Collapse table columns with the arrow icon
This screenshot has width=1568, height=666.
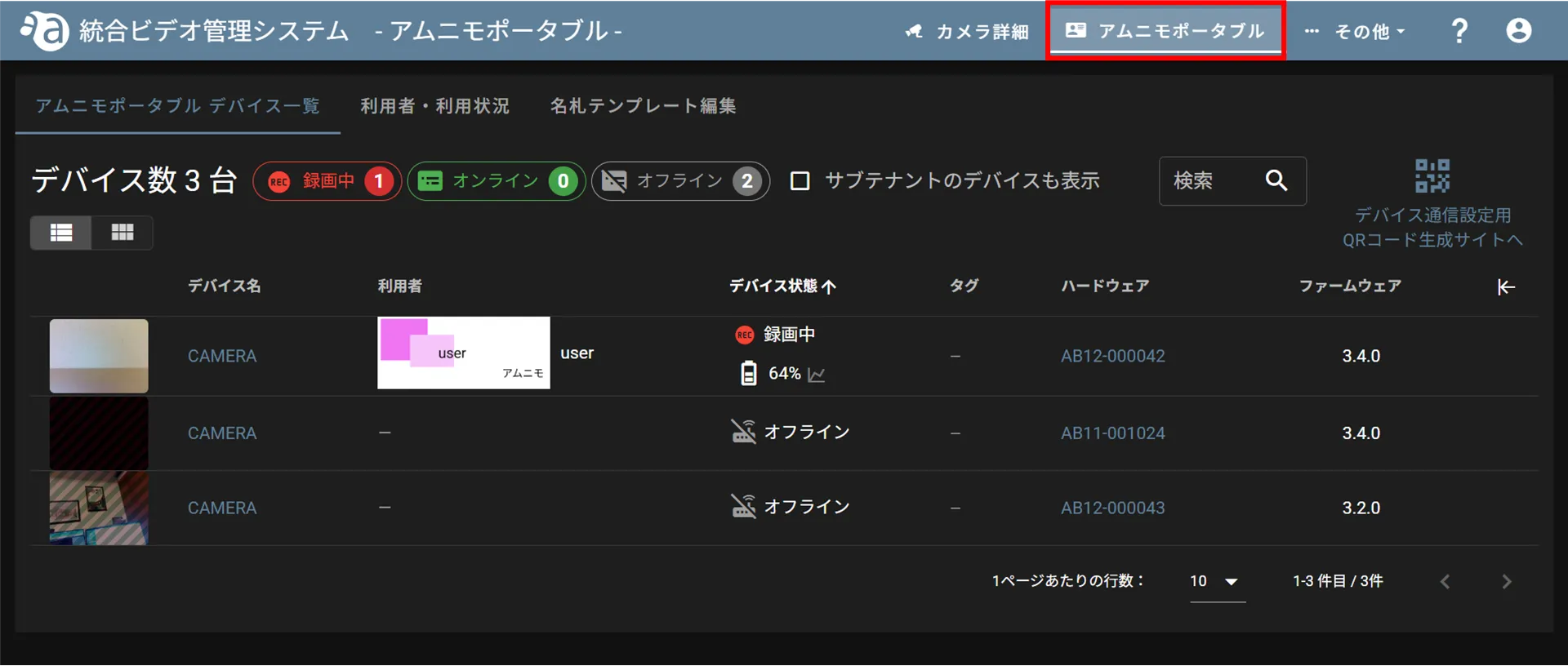[1506, 286]
